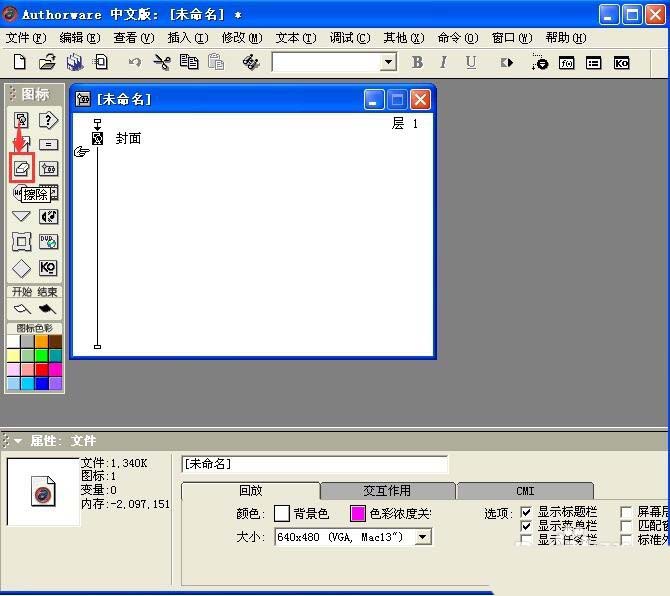Click the [未命名] file title input field
Viewport: 670px width, 596px height.
click(x=315, y=464)
